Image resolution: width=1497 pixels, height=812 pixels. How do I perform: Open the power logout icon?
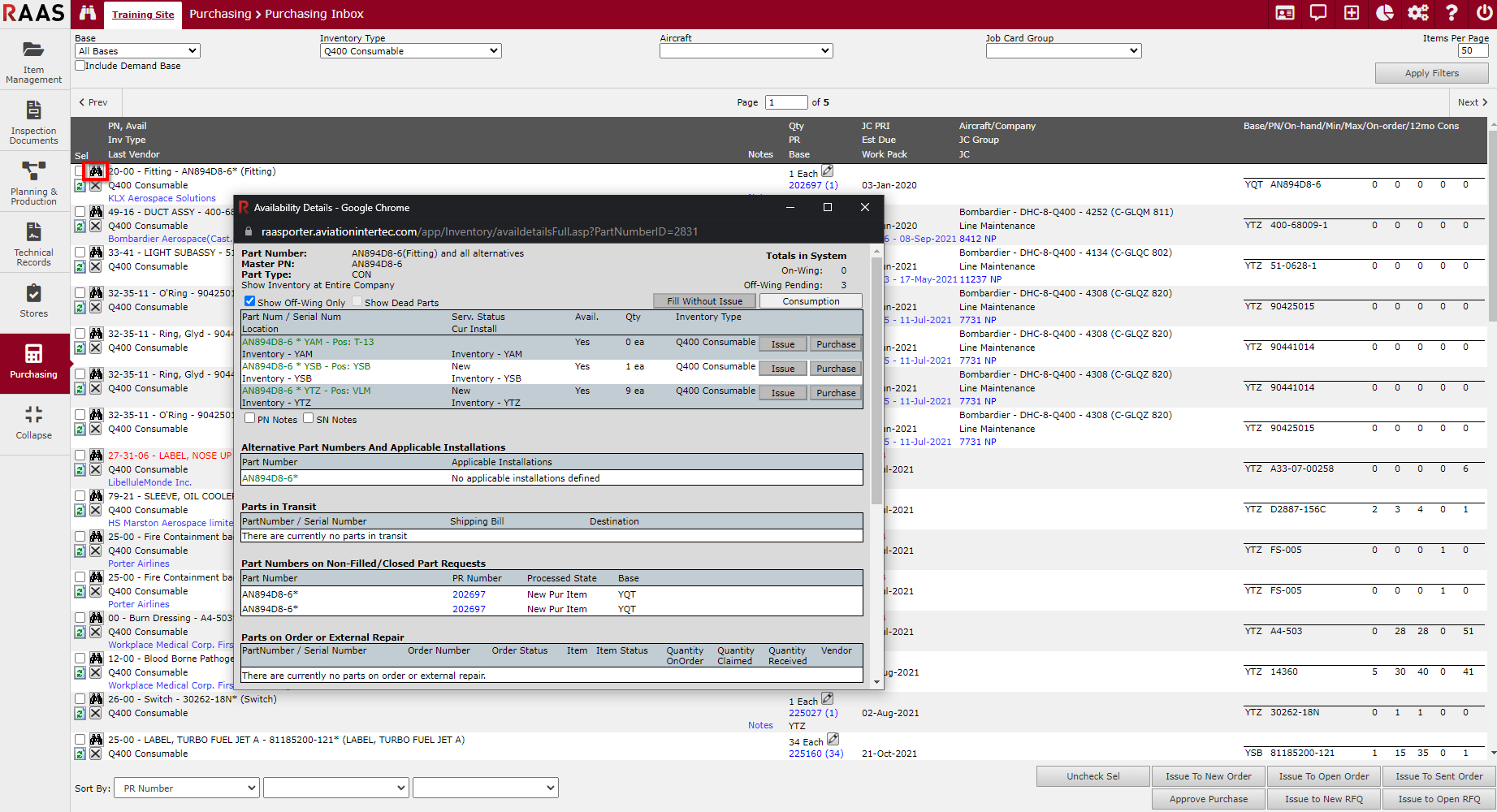(x=1484, y=13)
